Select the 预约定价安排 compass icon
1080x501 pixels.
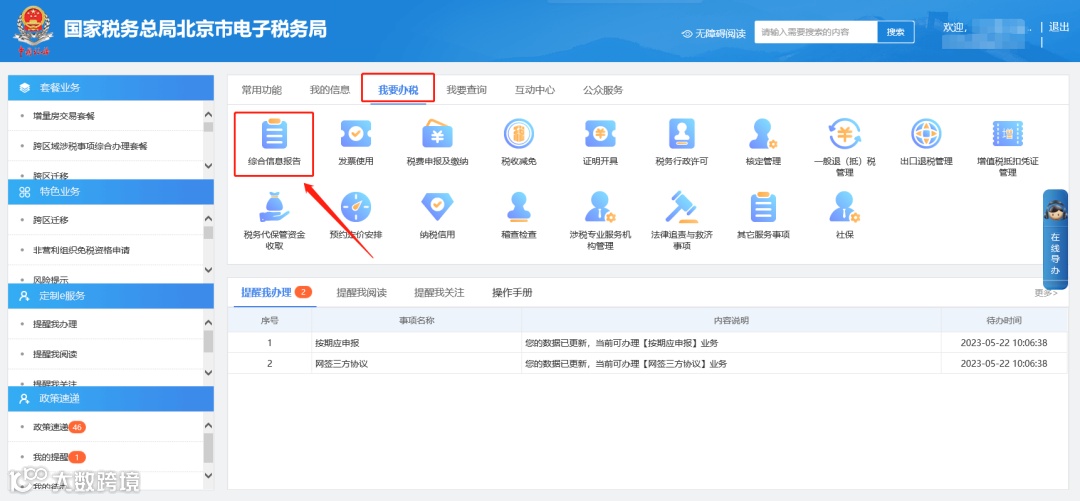355,207
